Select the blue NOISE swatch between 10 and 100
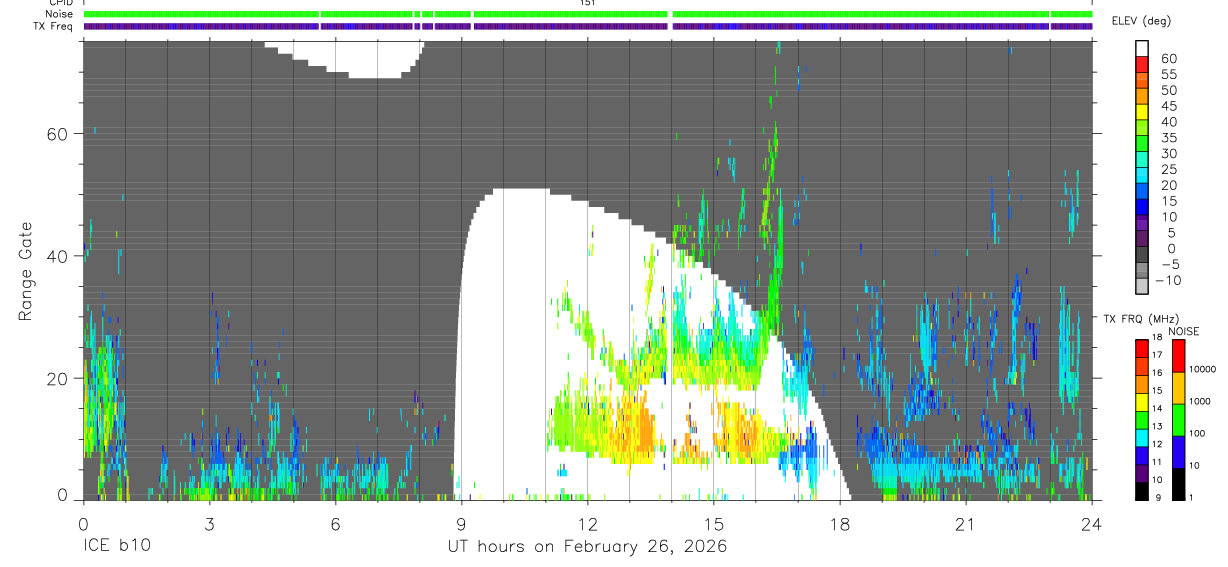 click(1178, 452)
